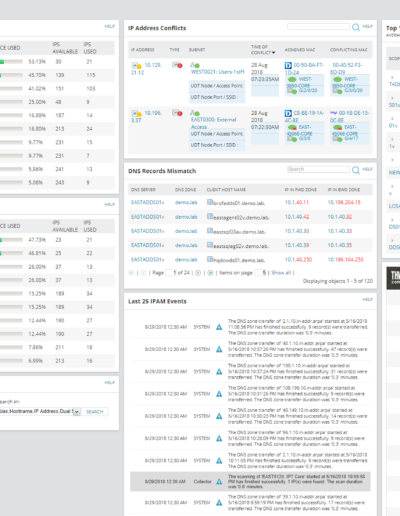Go to previous page of DNS Records Mismatch

143,273
